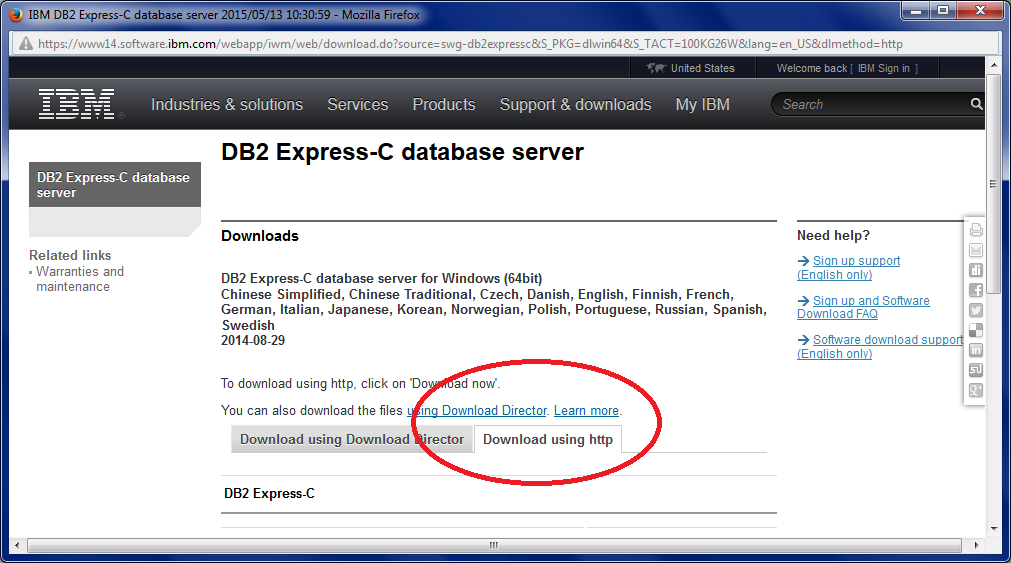Click the vertical scrollbar up arrow
Viewport: 1011px width, 563px height.
pos(994,65)
